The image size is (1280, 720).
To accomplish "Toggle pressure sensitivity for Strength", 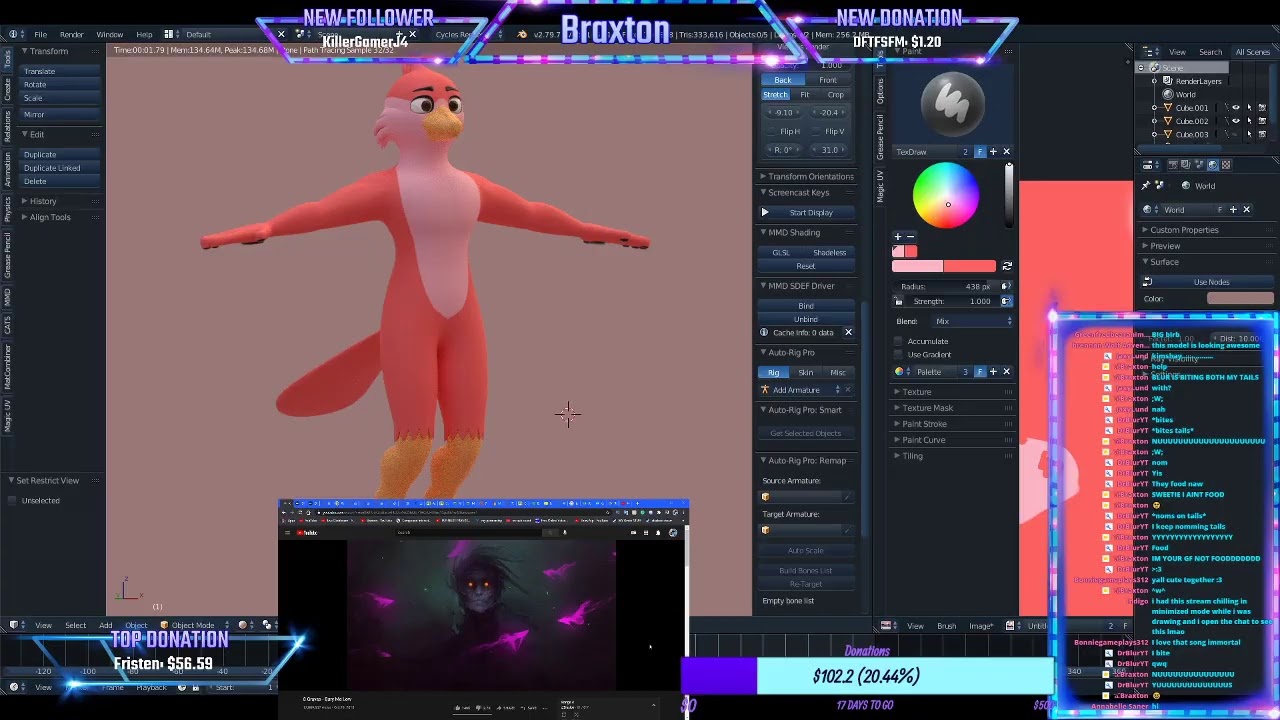I will [x=1006, y=301].
